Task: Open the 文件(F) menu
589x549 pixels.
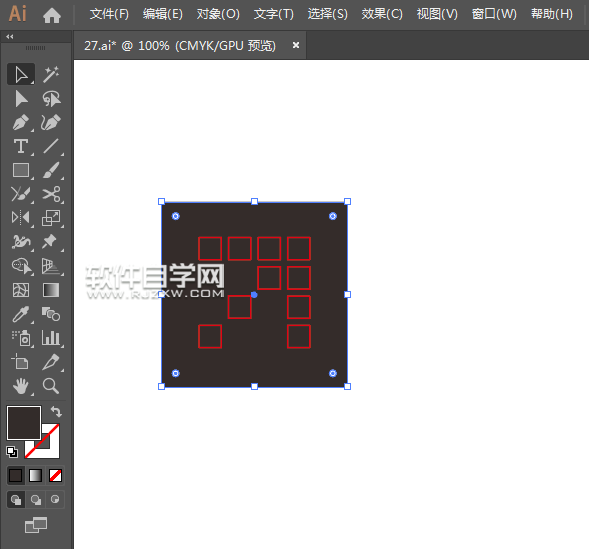Action: [109, 14]
